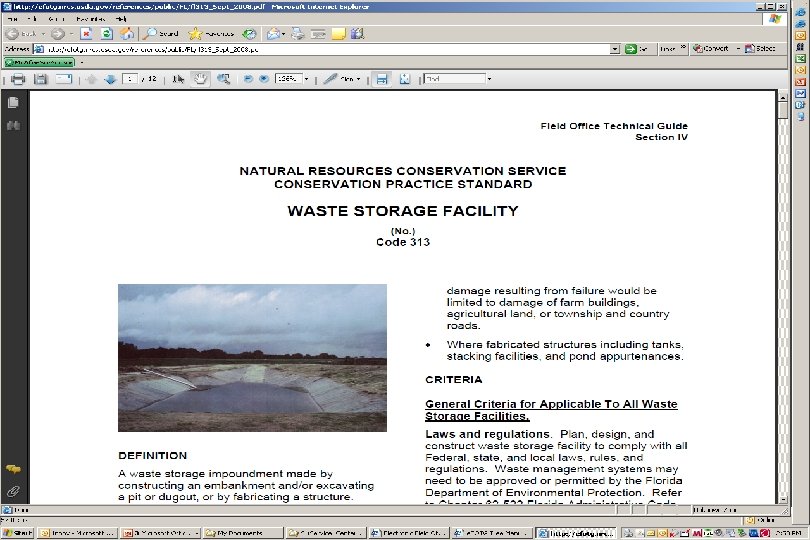Open the File menu
810x540 pixels.
12,19
